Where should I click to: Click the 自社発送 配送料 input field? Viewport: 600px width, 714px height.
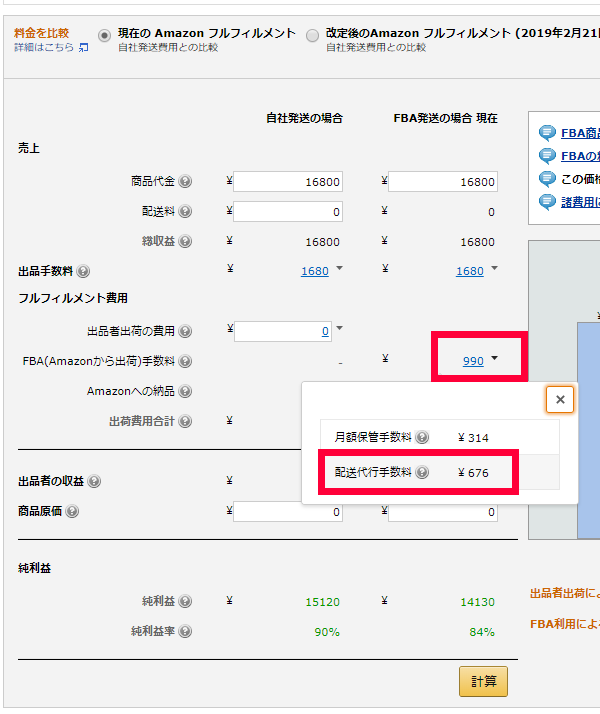(289, 212)
